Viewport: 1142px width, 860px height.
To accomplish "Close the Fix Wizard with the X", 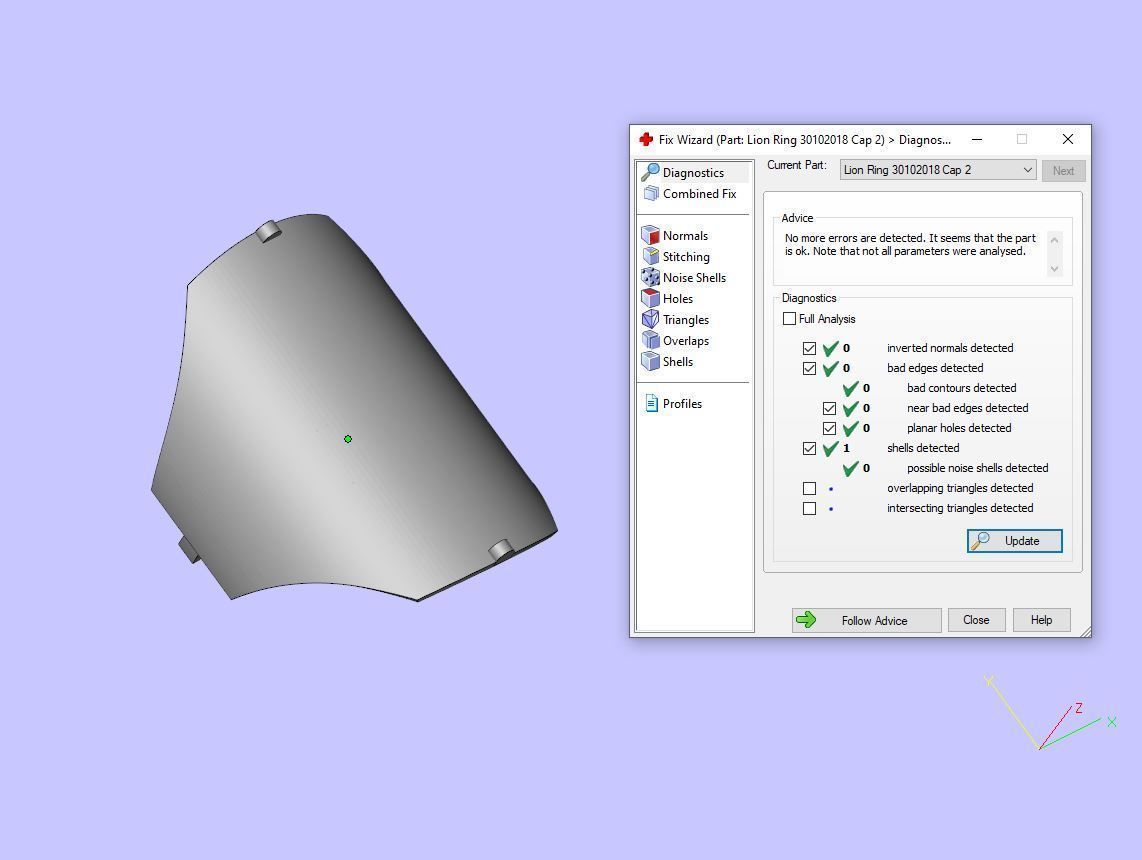I will click(1068, 139).
